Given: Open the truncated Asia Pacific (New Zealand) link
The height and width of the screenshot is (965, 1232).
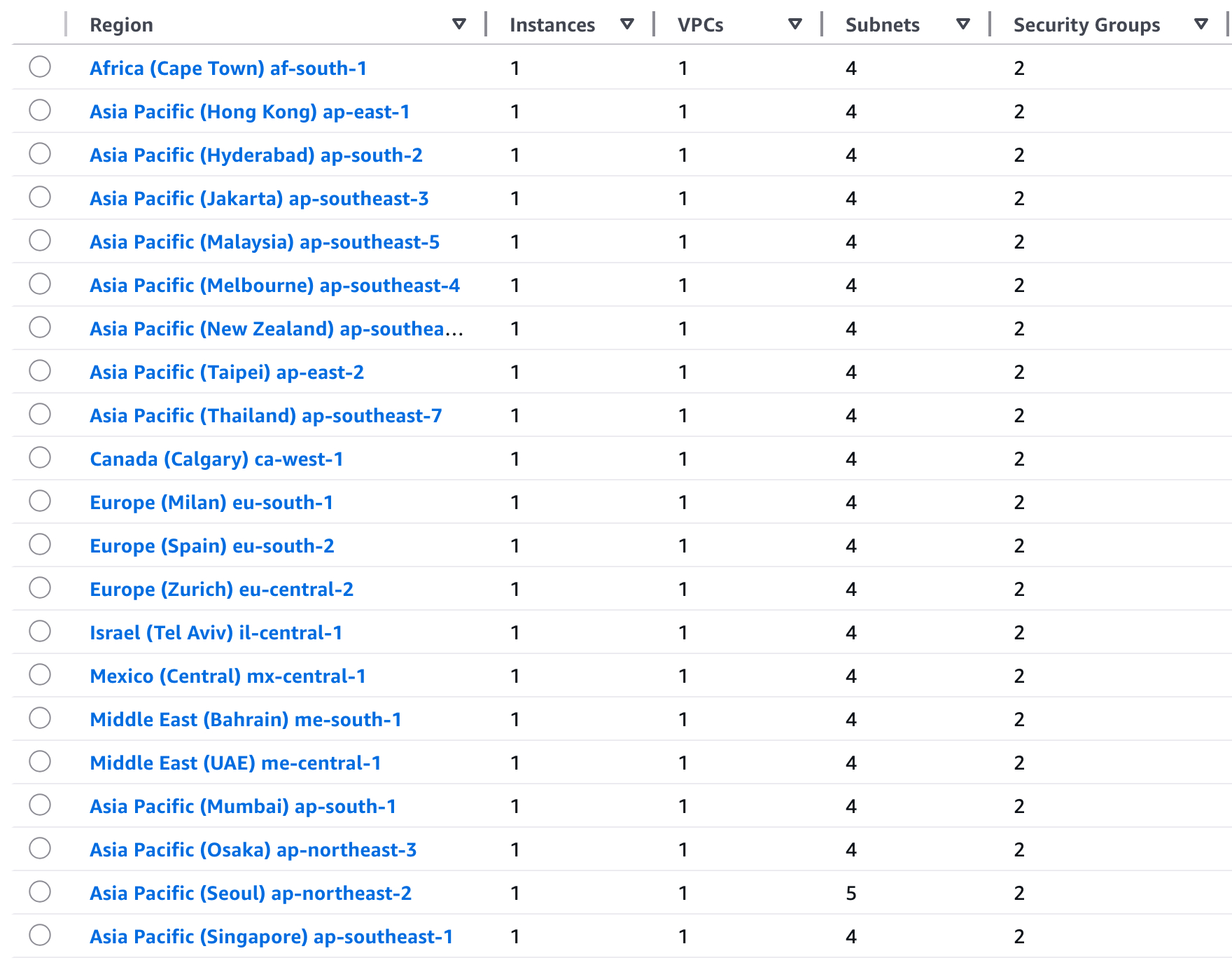Looking at the screenshot, I should point(276,329).
